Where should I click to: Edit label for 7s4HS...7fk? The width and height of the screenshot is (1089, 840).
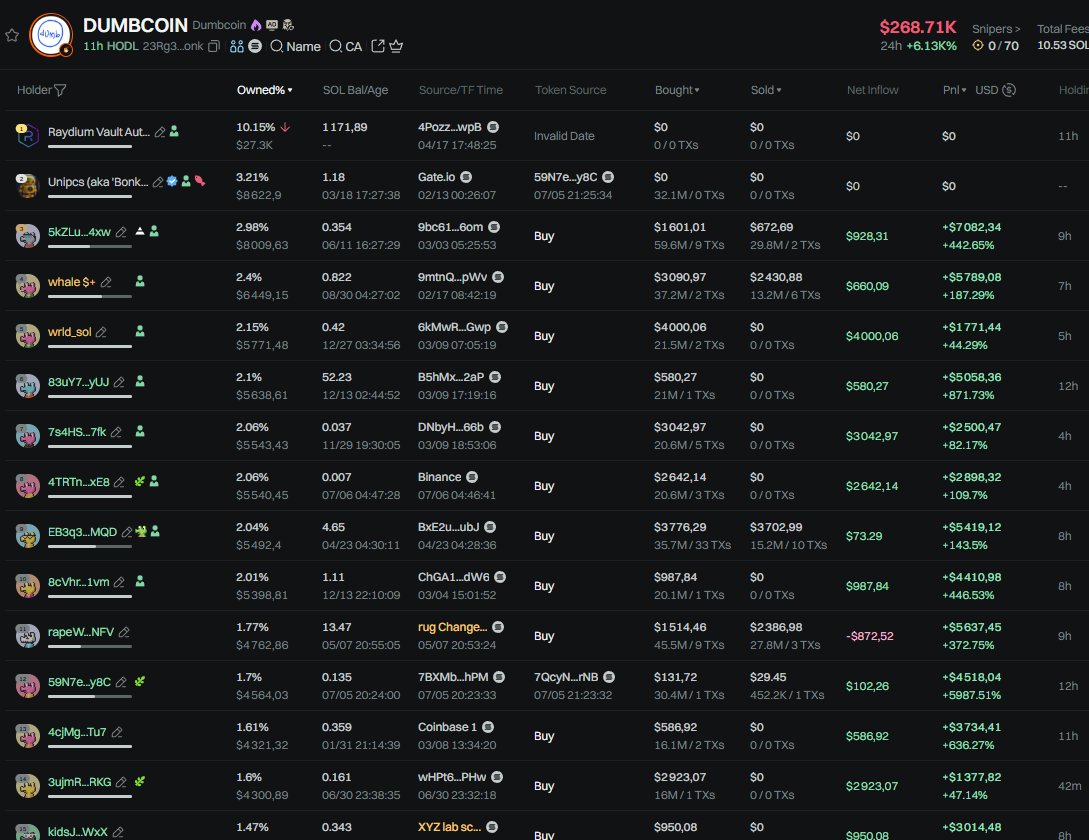116,432
